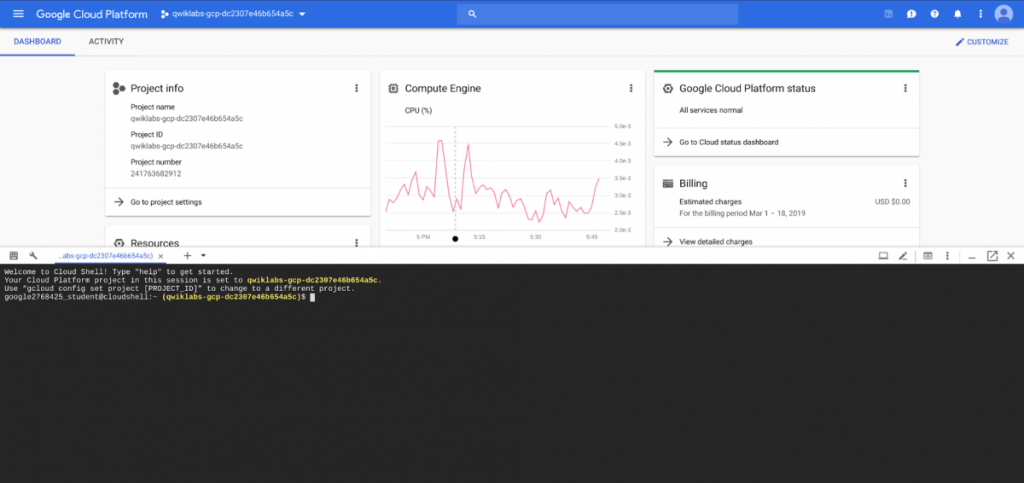Open the user account avatar

pos(1003,14)
